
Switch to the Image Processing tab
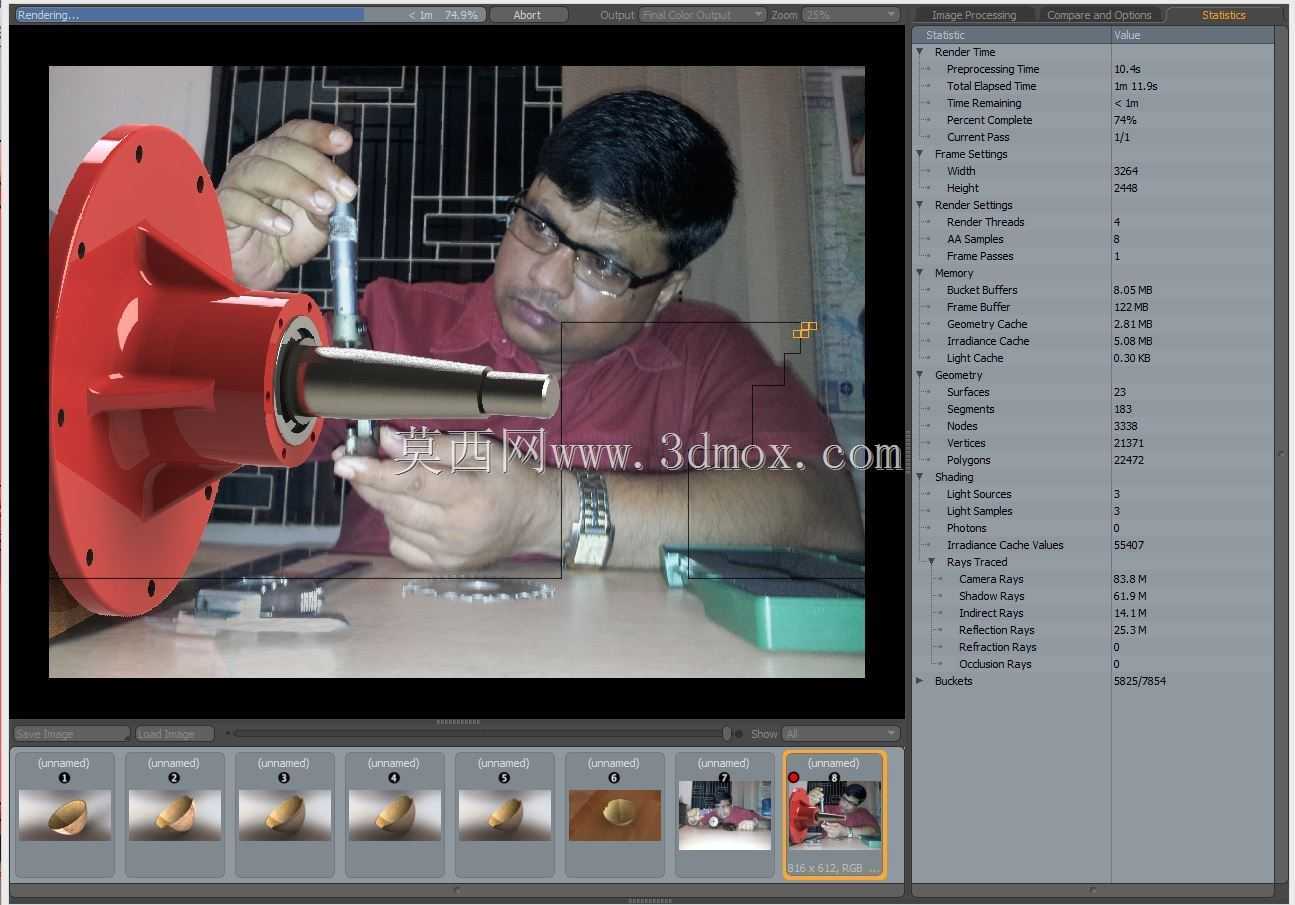[x=973, y=15]
